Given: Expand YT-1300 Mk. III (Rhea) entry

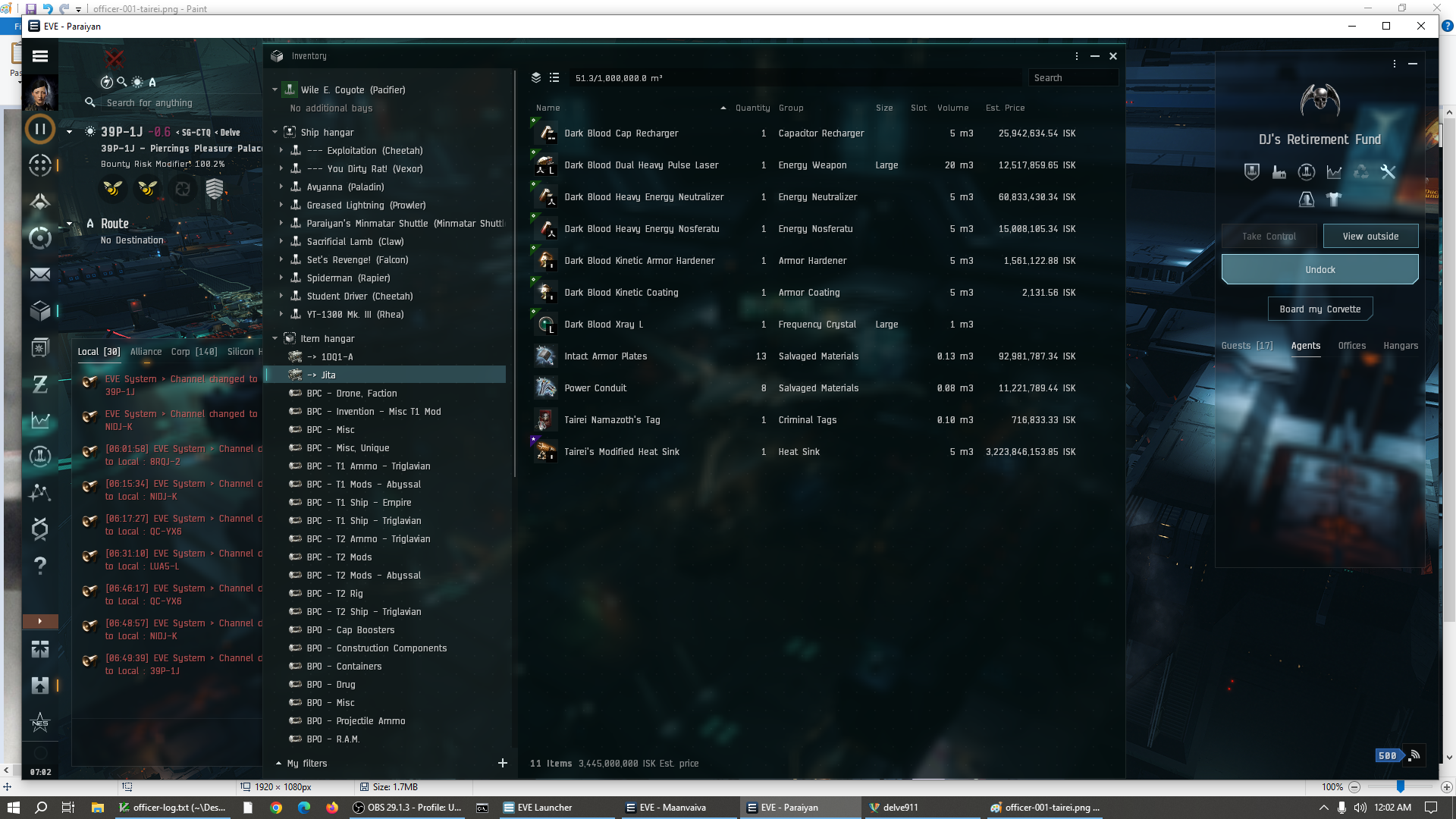Looking at the screenshot, I should click(x=281, y=314).
